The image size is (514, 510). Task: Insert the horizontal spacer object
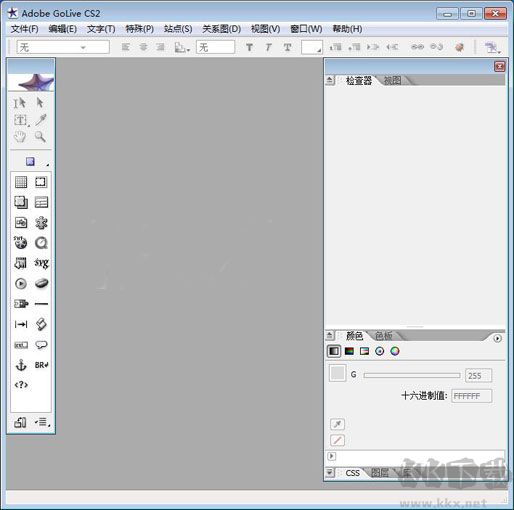[x=21, y=324]
